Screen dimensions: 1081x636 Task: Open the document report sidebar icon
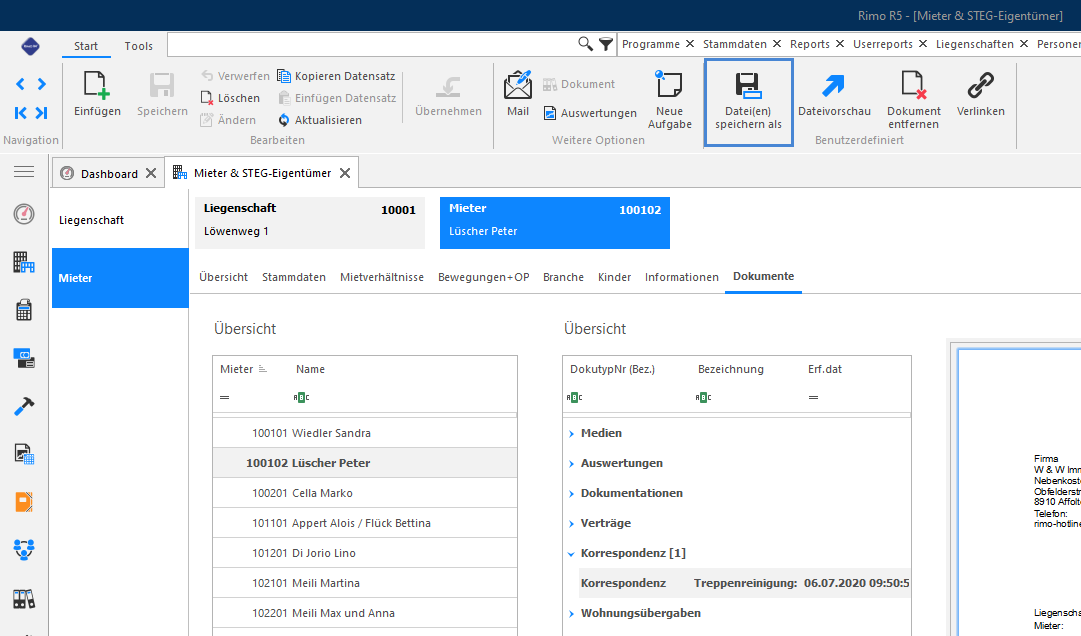pyautogui.click(x=24, y=454)
